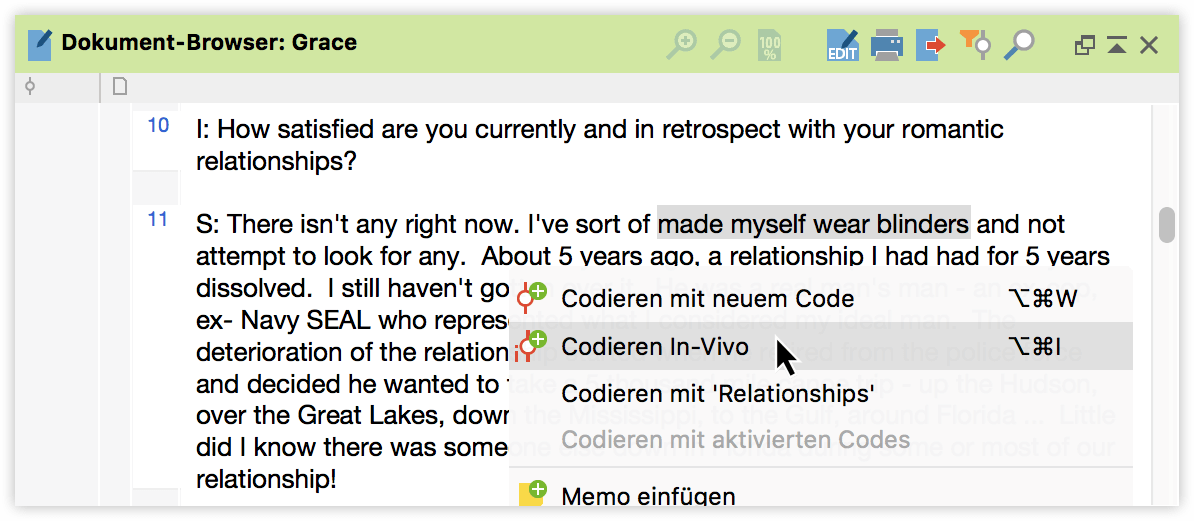Click the coding column header icon
Screen dimensions: 1194x521
pos(30,87)
